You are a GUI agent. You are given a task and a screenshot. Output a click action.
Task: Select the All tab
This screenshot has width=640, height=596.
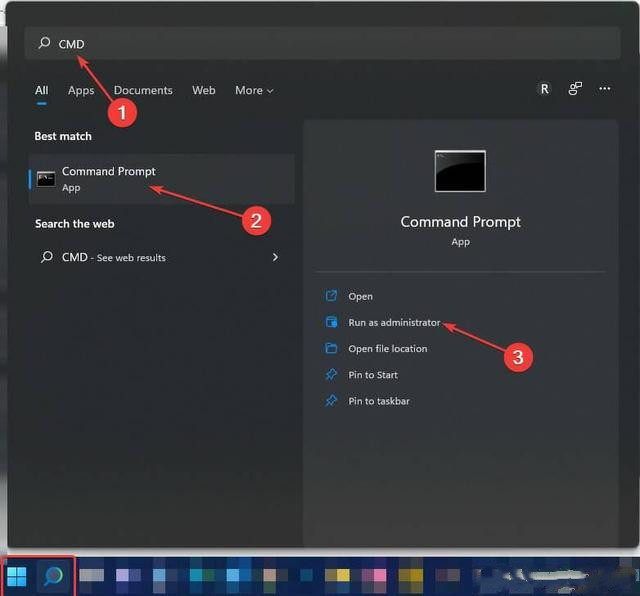(42, 90)
